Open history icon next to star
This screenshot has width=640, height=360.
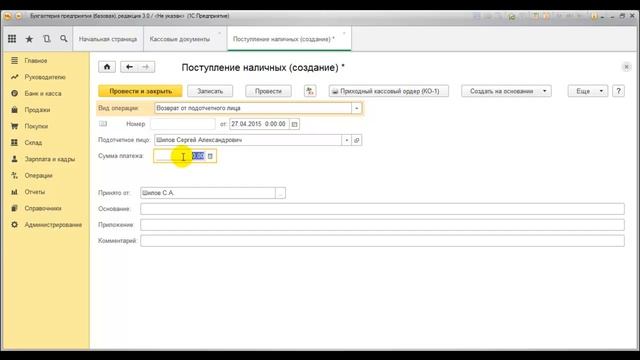(x=47, y=39)
